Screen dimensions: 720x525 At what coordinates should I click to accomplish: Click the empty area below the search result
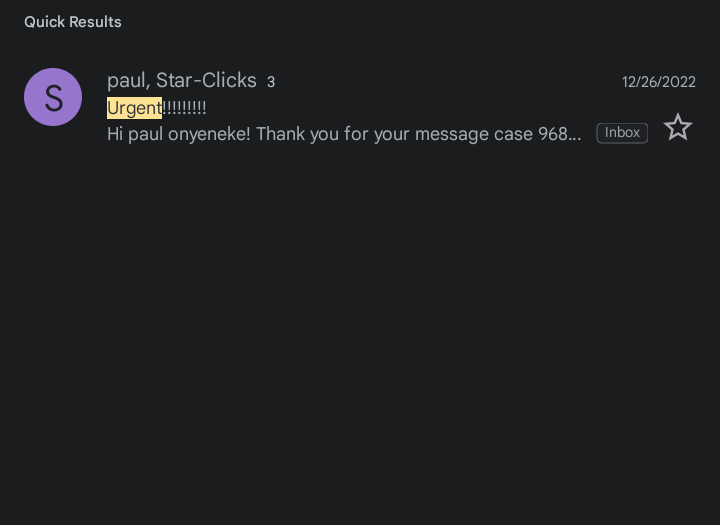(x=360, y=340)
